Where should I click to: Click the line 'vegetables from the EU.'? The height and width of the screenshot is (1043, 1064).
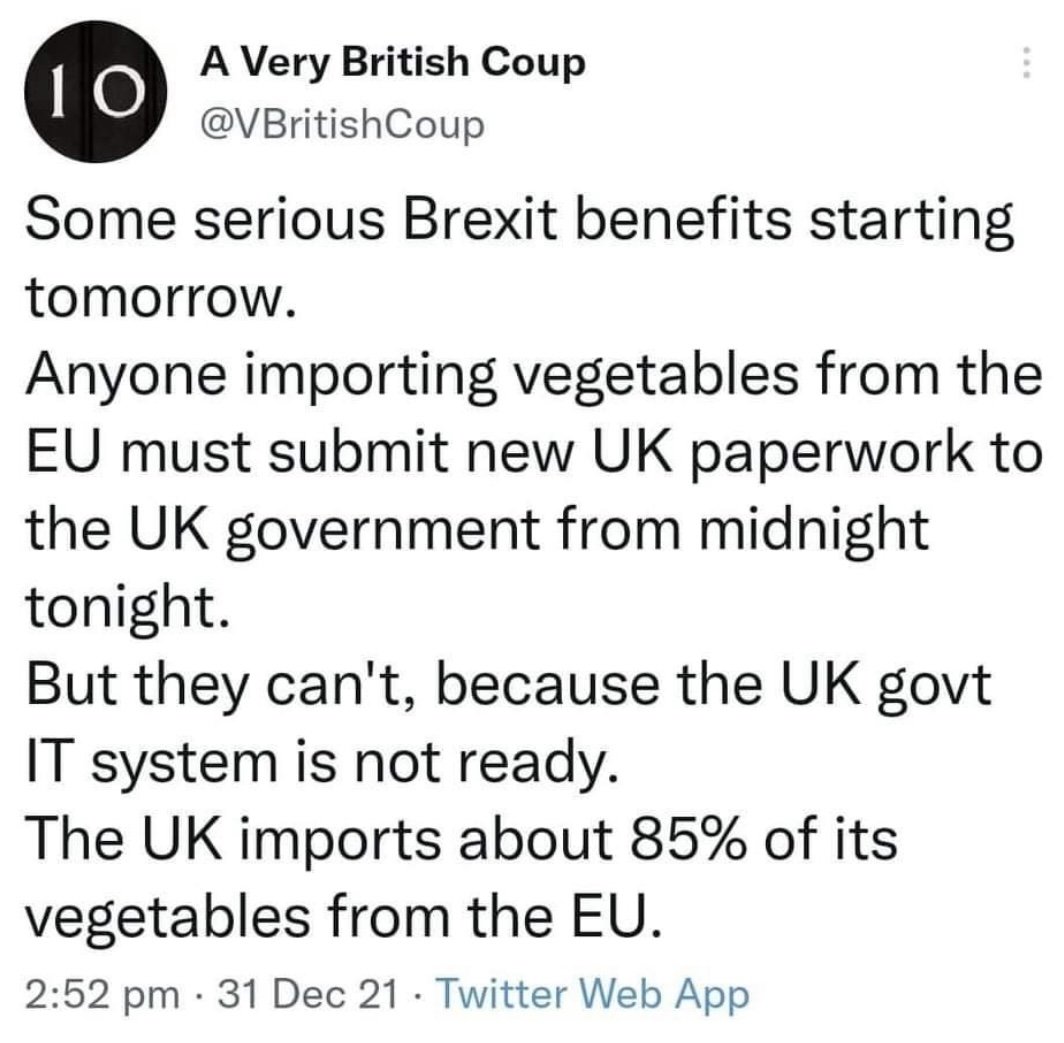pos(343,917)
